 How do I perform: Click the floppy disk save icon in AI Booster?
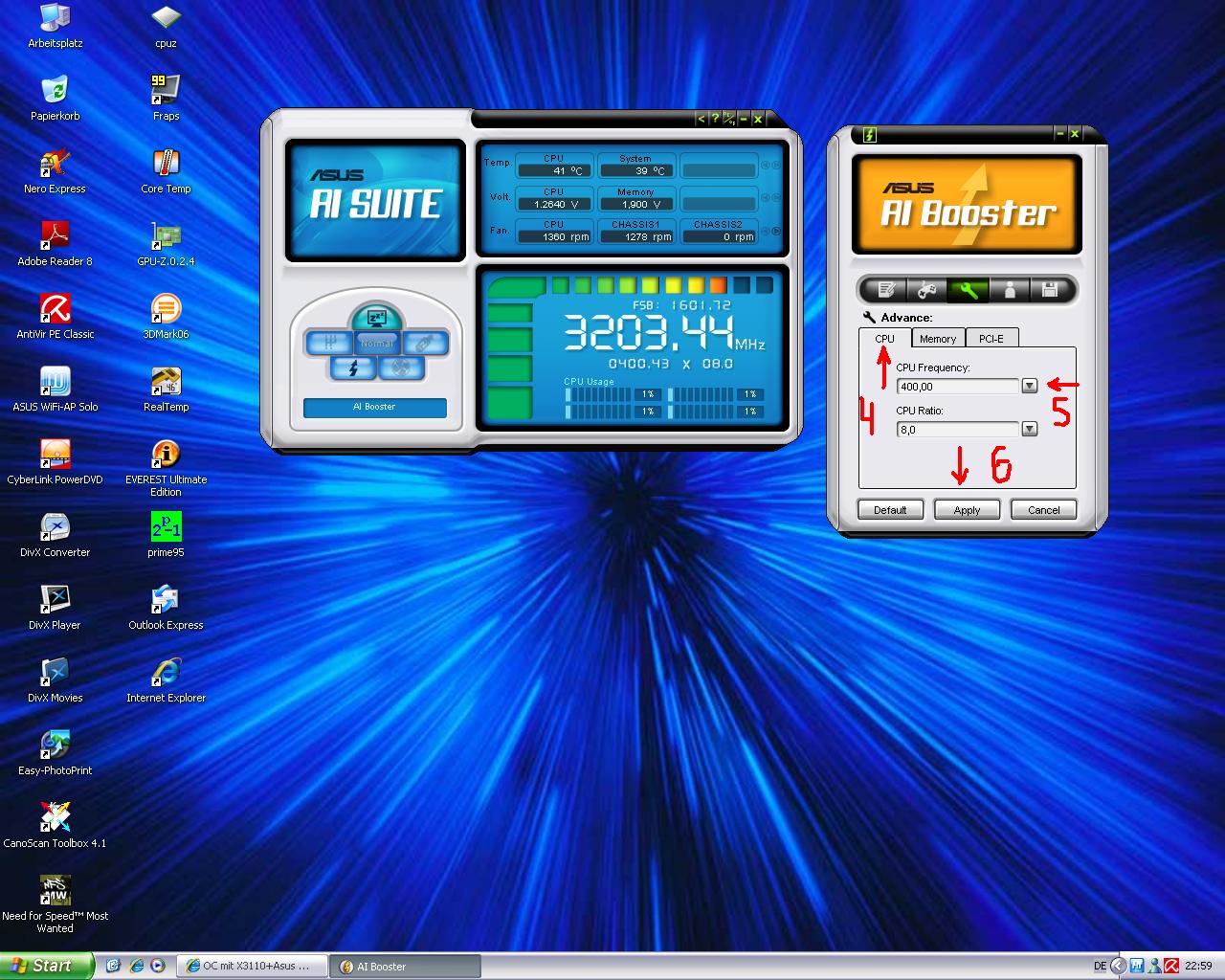pos(1049,290)
